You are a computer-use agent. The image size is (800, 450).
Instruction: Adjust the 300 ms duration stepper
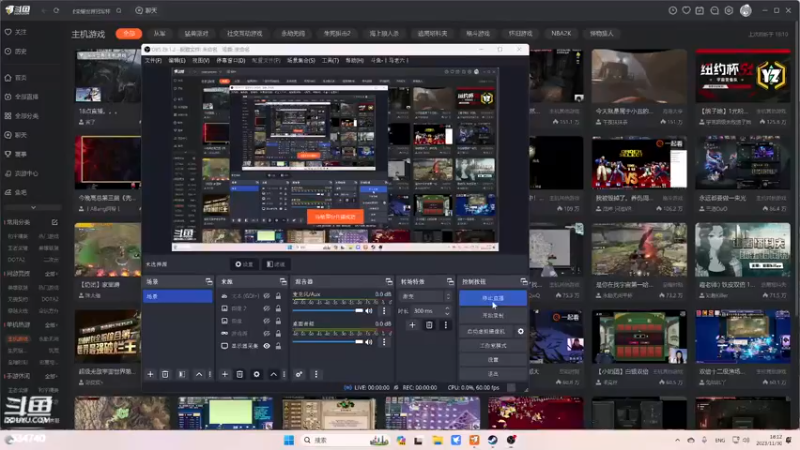pyautogui.click(x=447, y=310)
